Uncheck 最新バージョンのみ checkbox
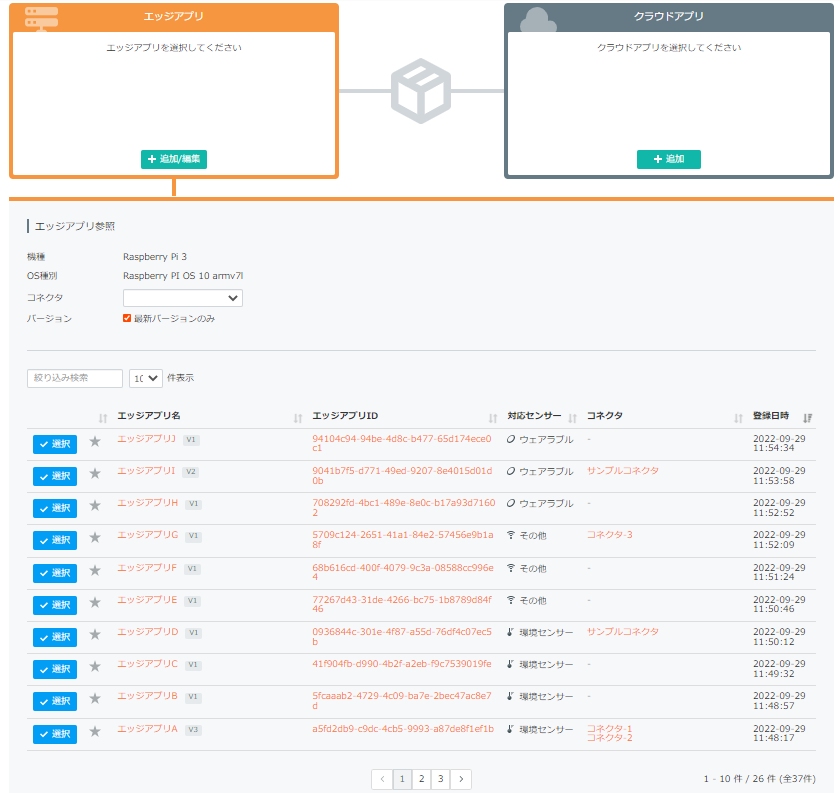Image resolution: width=840 pixels, height=793 pixels. [x=127, y=318]
